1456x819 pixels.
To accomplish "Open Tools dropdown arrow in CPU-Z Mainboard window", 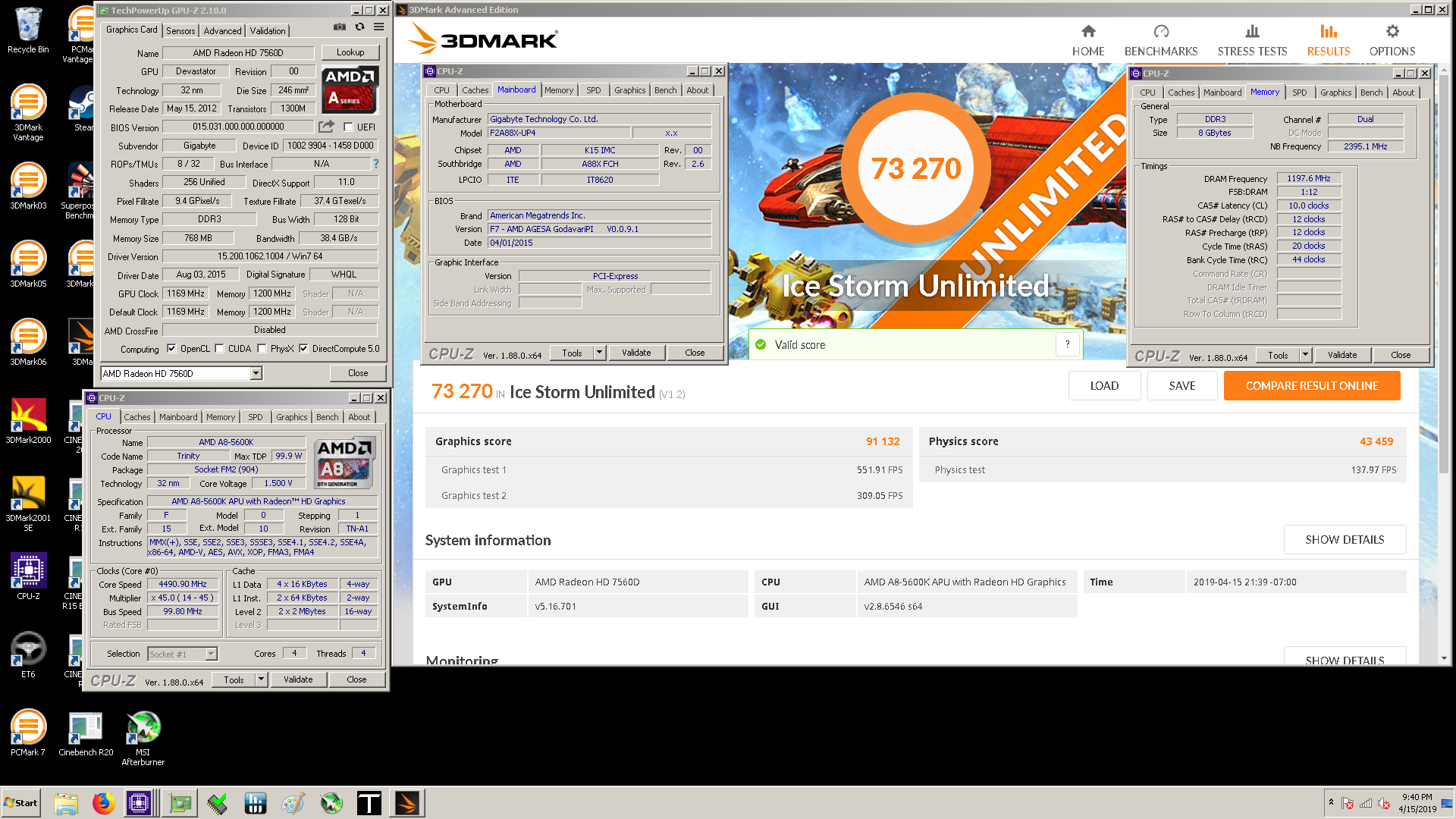I will (599, 353).
